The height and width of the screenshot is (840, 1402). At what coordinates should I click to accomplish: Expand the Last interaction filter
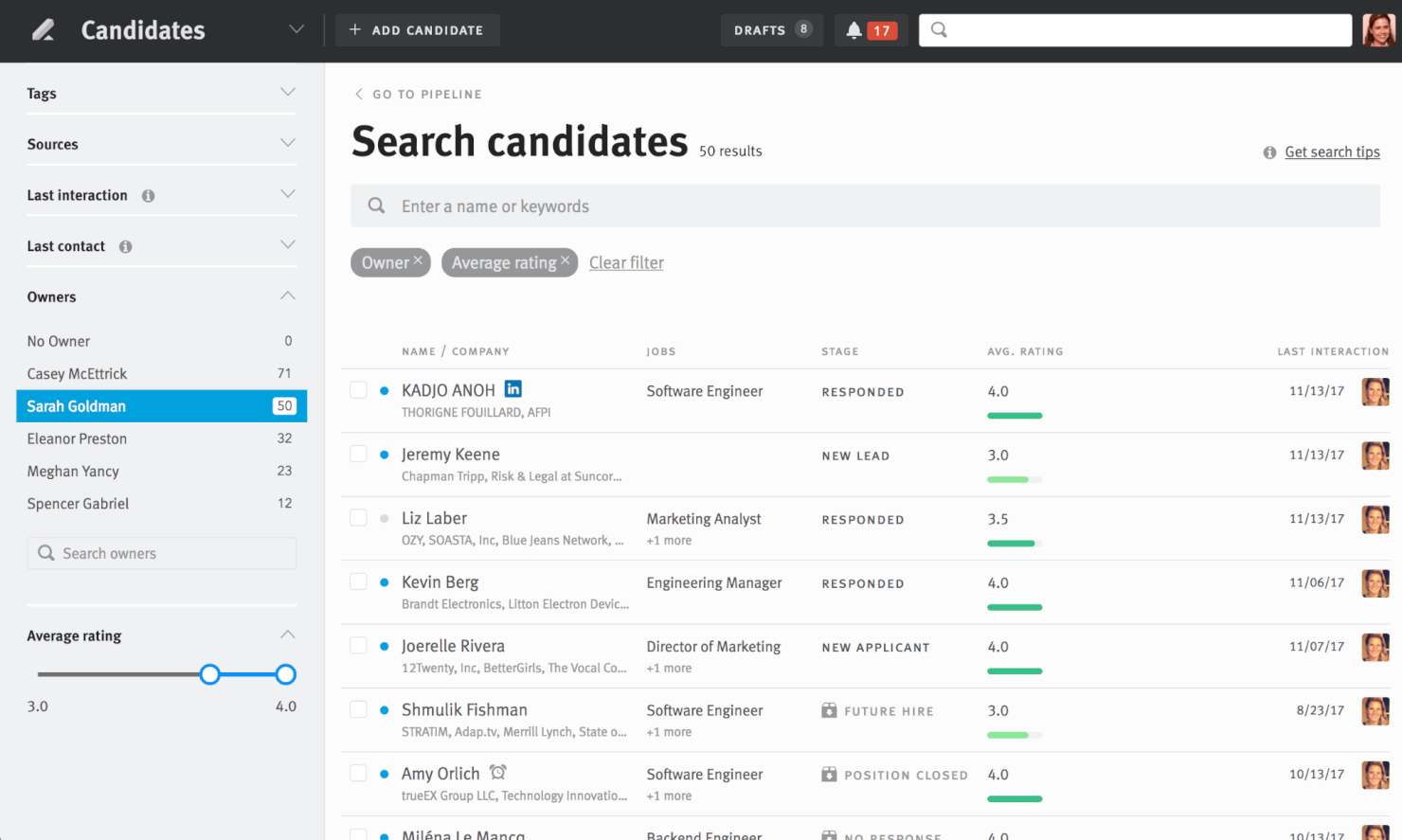[288, 194]
